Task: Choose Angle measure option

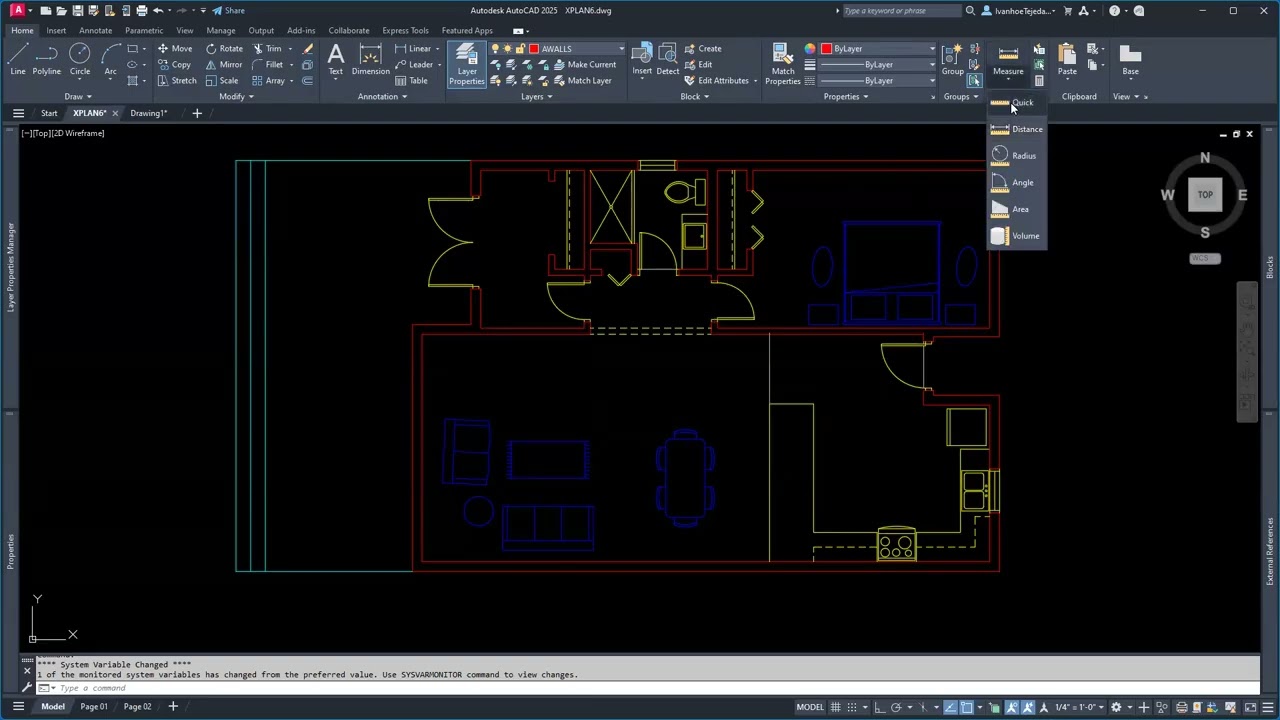Action: coord(1016,183)
